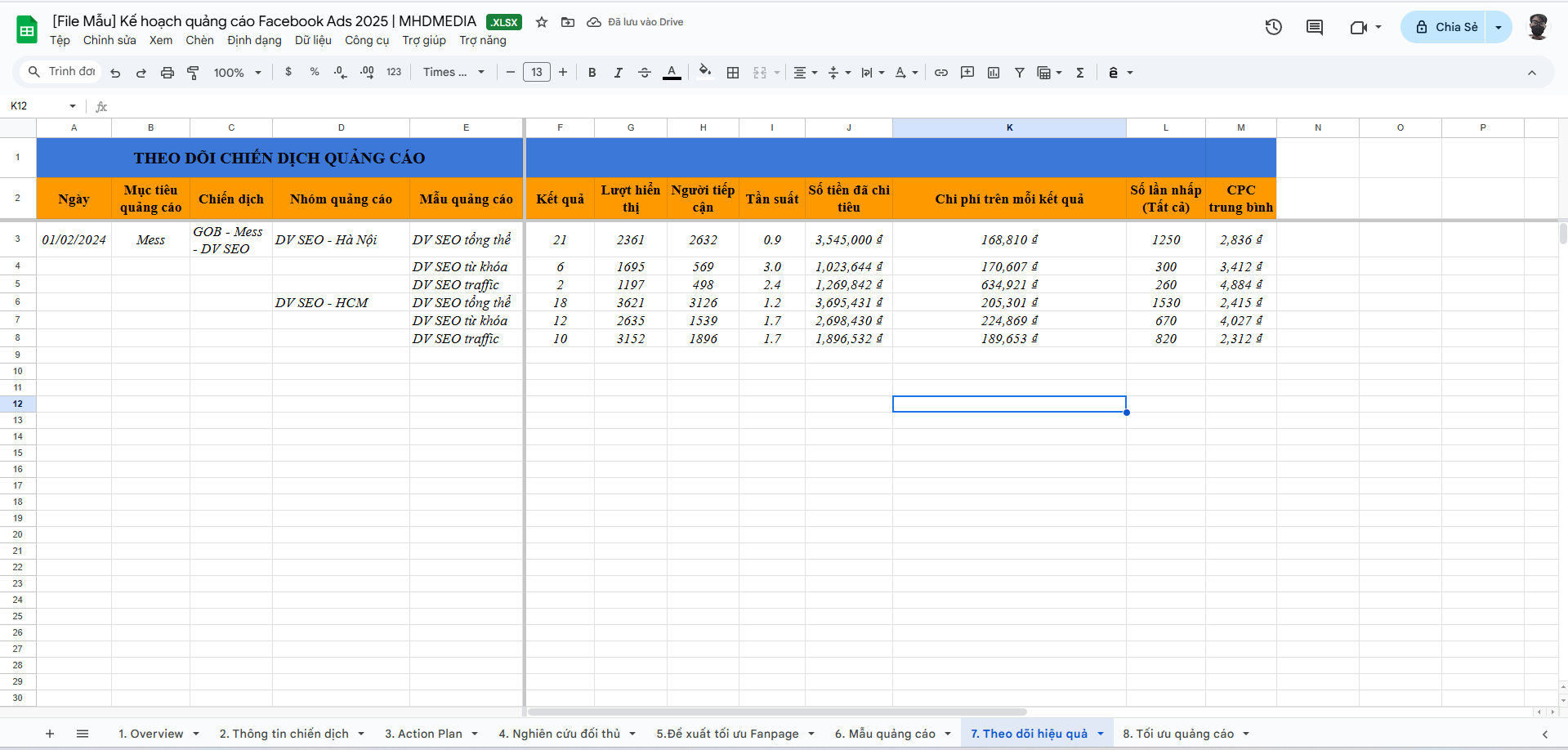1568x750 pixels.
Task: Open the cell borders tool
Action: 733,73
